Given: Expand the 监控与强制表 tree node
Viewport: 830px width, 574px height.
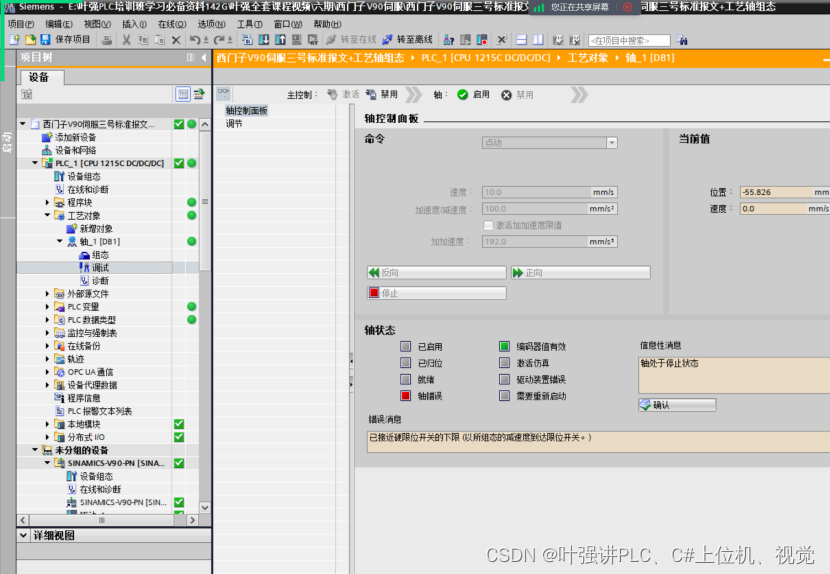Looking at the screenshot, I should [x=47, y=333].
